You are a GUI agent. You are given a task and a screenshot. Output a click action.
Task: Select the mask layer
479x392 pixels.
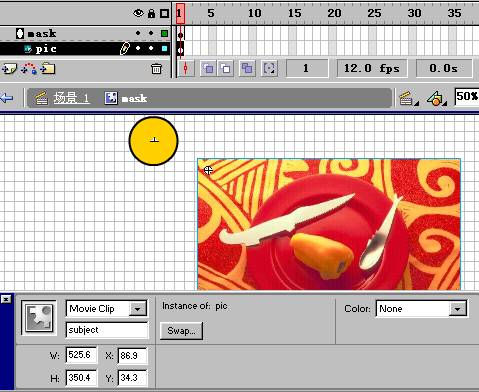tap(85, 33)
